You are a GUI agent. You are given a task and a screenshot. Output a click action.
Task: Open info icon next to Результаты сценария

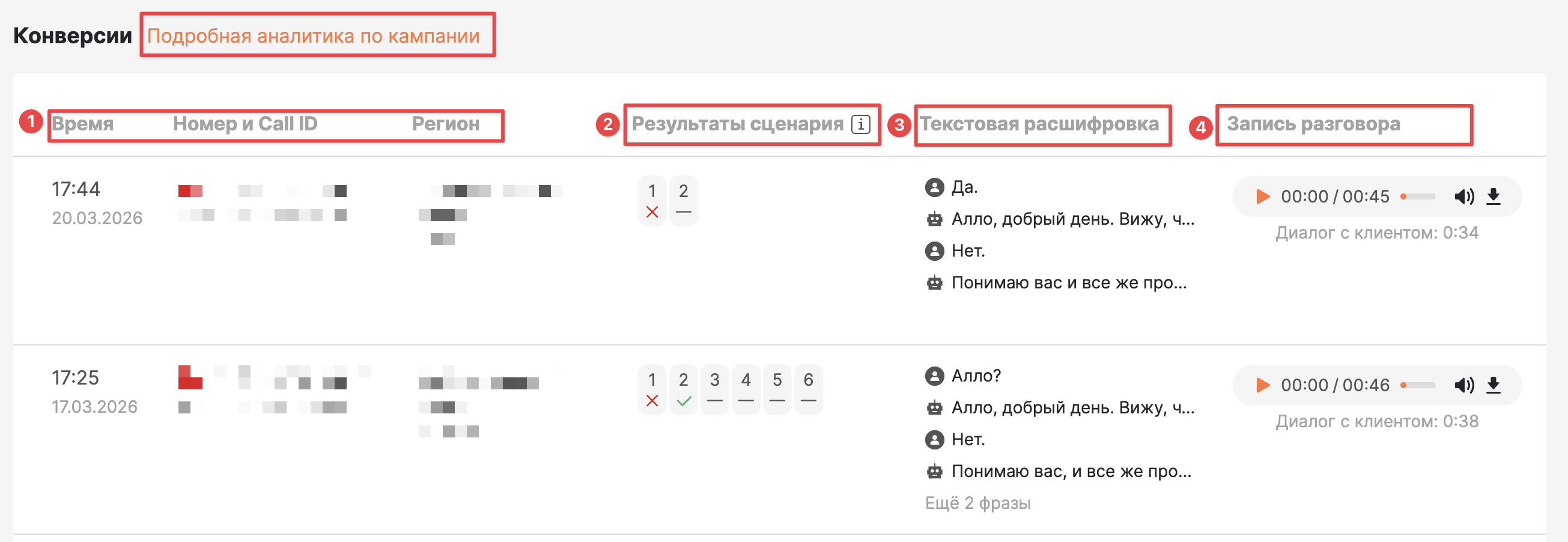pos(861,124)
